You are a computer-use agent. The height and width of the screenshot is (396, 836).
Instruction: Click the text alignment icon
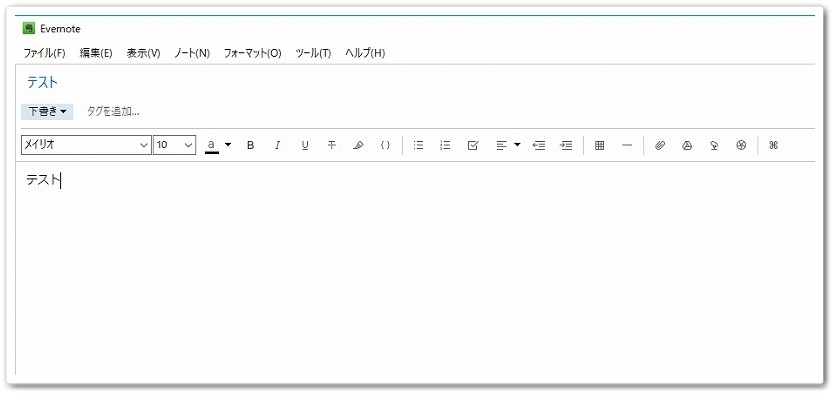pos(501,145)
